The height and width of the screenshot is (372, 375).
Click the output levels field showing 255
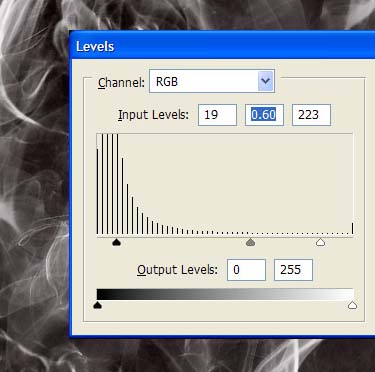(x=293, y=270)
